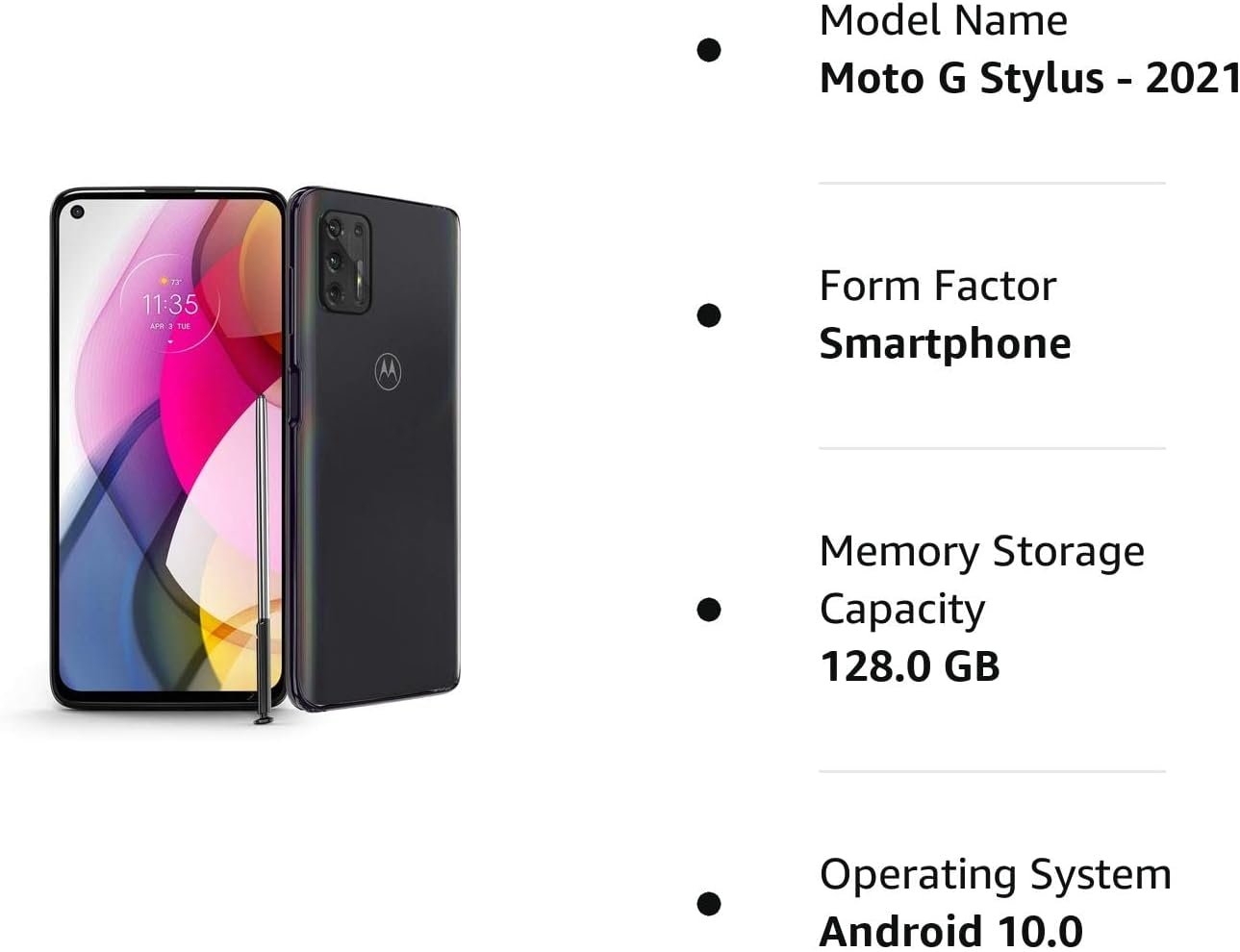The height and width of the screenshot is (952, 1240).
Task: Click the Android 10.0 value
Action: click(x=950, y=931)
